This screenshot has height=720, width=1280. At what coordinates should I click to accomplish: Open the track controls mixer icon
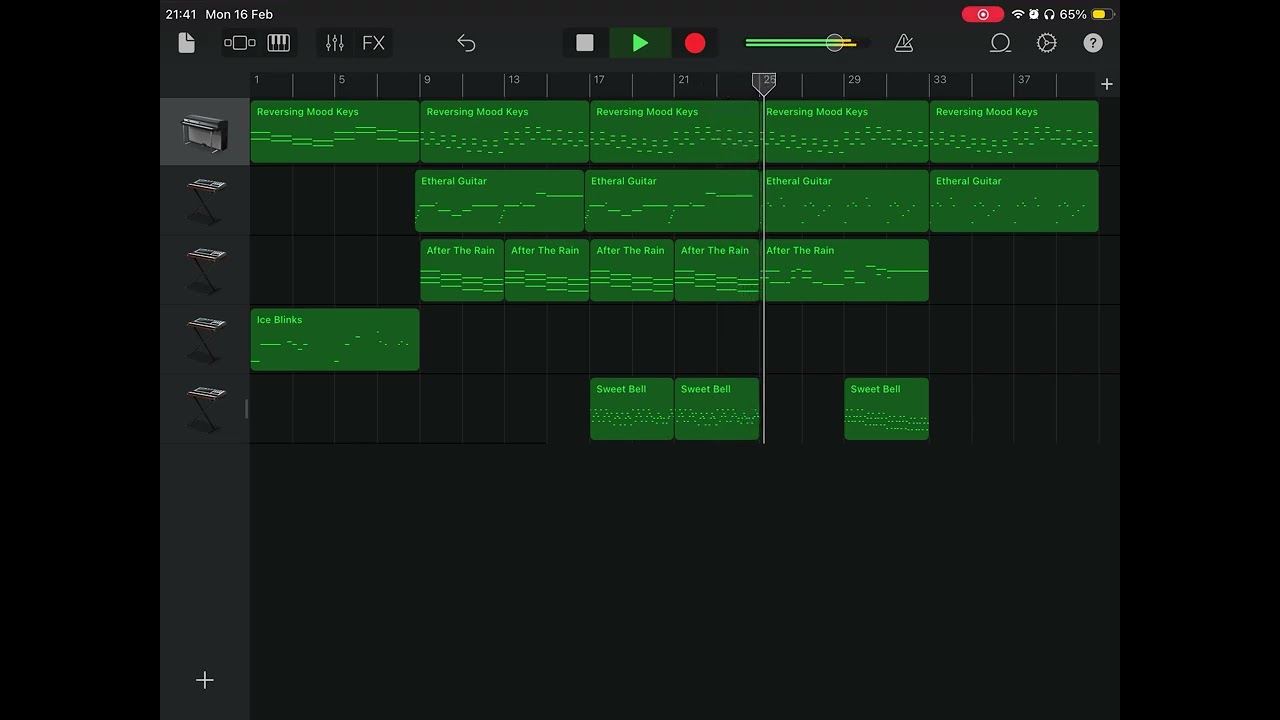[x=335, y=43]
